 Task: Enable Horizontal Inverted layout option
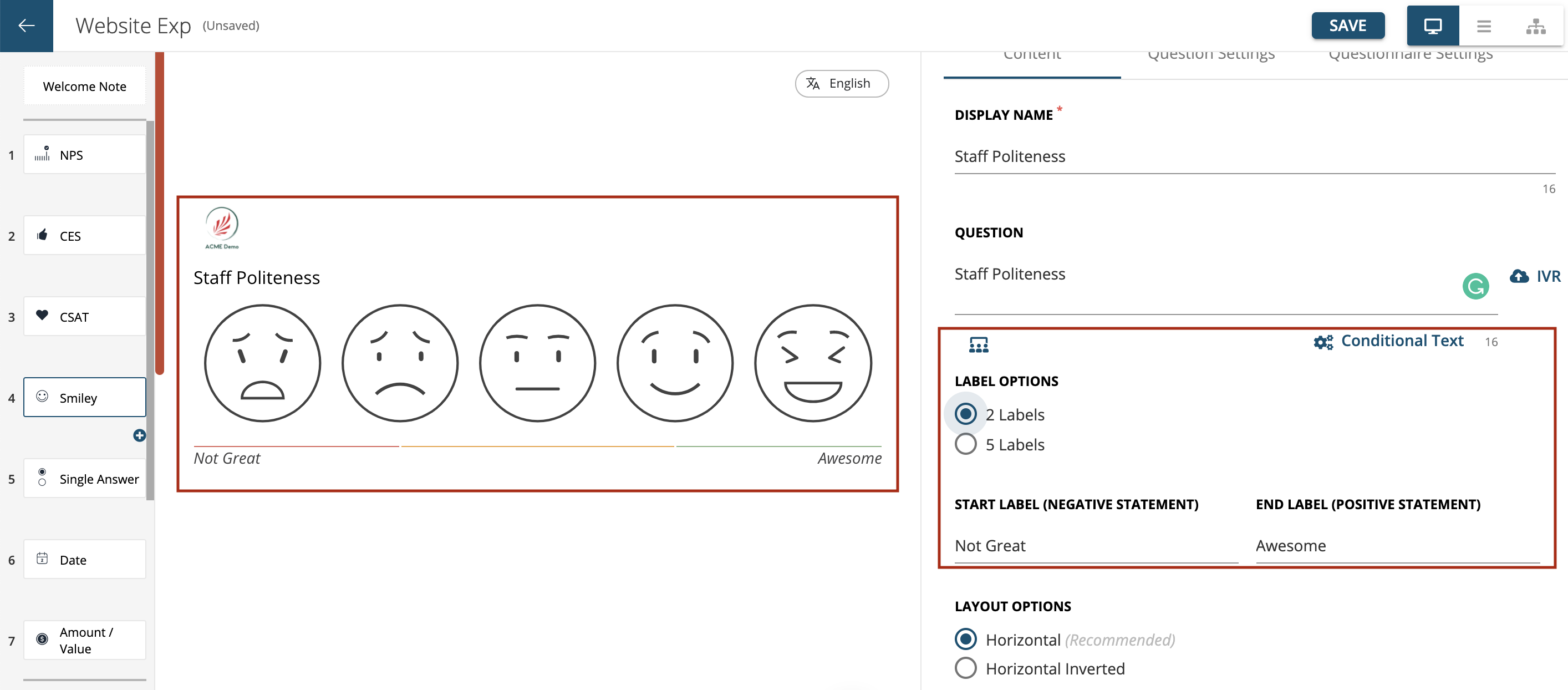pyautogui.click(x=965, y=668)
